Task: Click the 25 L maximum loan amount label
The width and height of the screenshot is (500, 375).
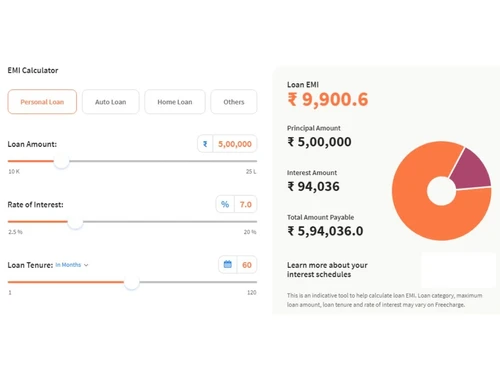Action: [x=251, y=171]
